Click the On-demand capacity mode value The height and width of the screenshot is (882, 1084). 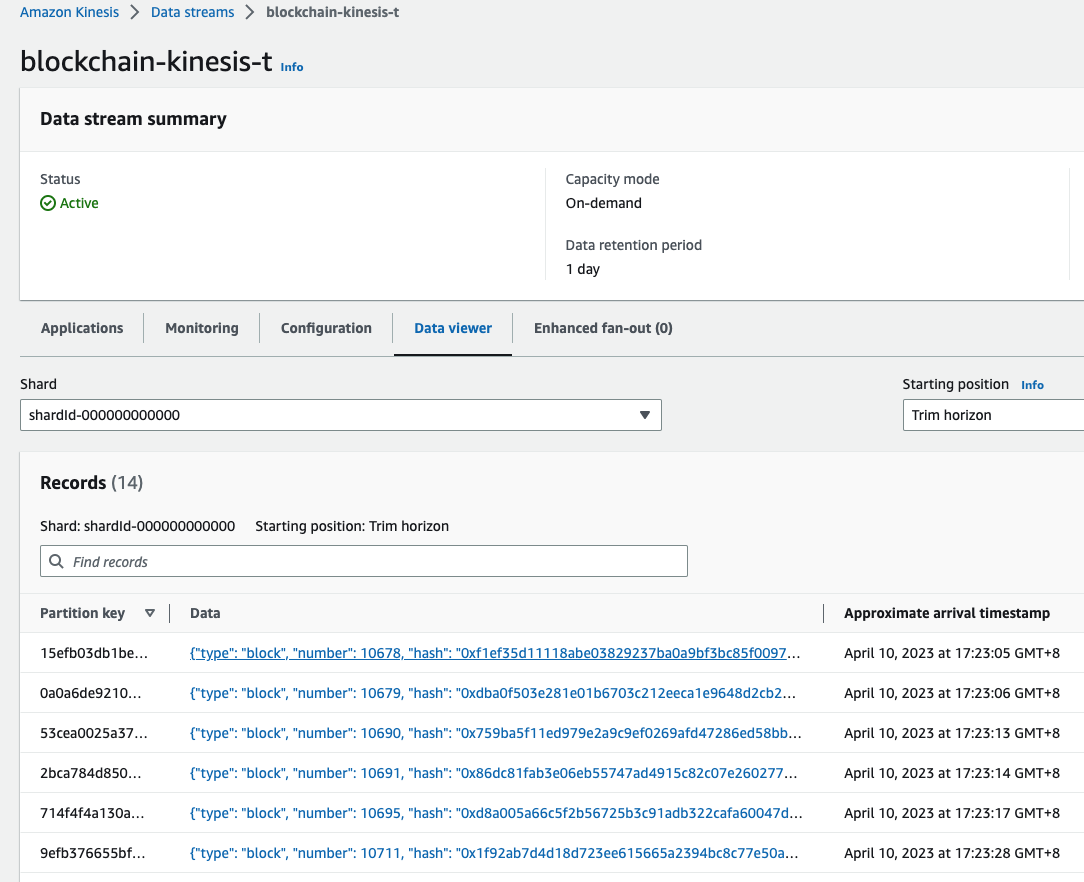point(604,203)
